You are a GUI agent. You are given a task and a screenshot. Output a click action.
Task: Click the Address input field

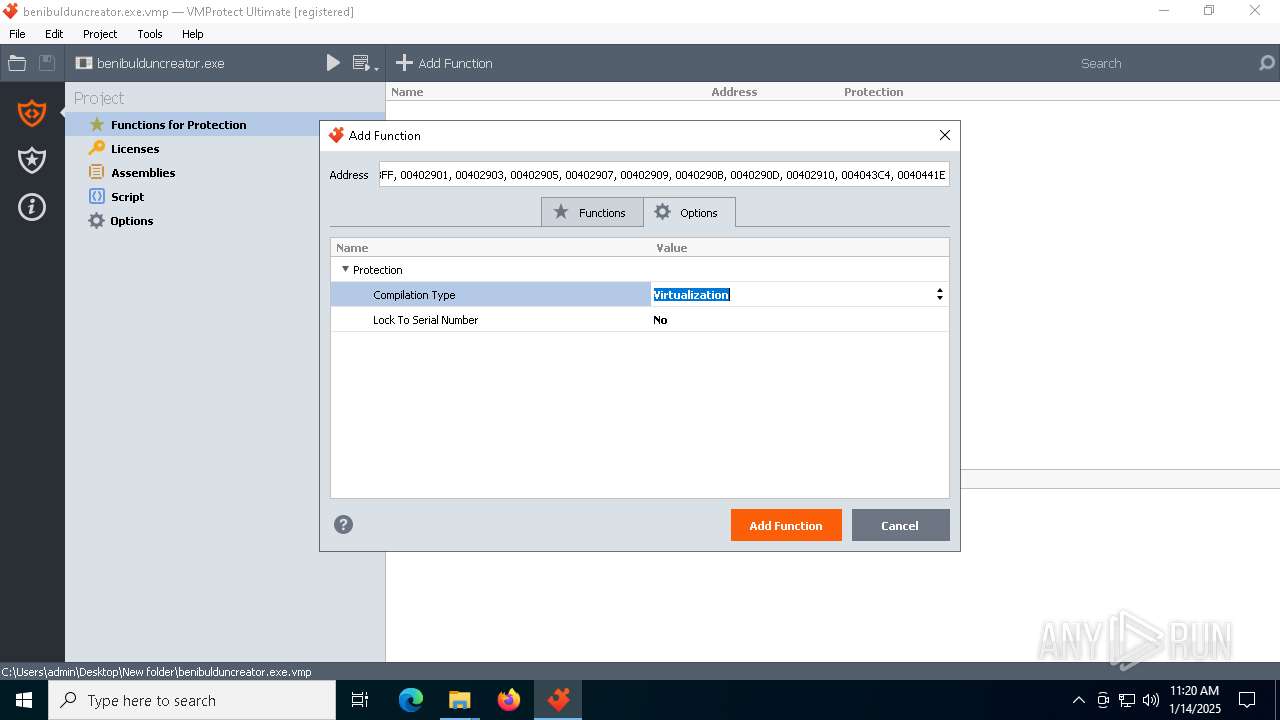point(664,175)
